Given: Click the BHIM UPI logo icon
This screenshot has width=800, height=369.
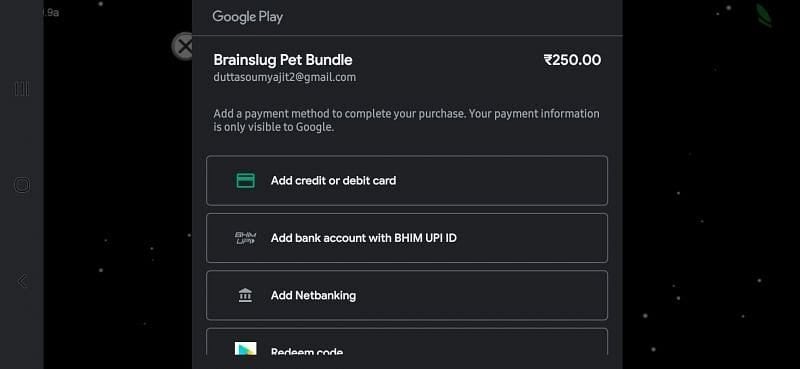Looking at the screenshot, I should (x=245, y=238).
